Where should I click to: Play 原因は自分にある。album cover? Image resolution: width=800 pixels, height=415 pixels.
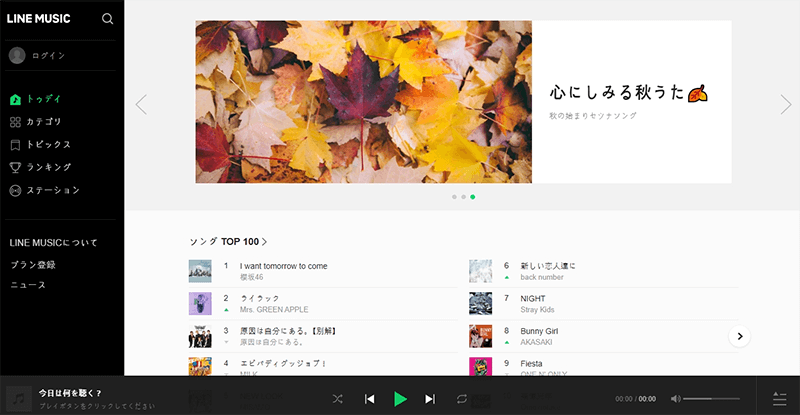pos(200,336)
